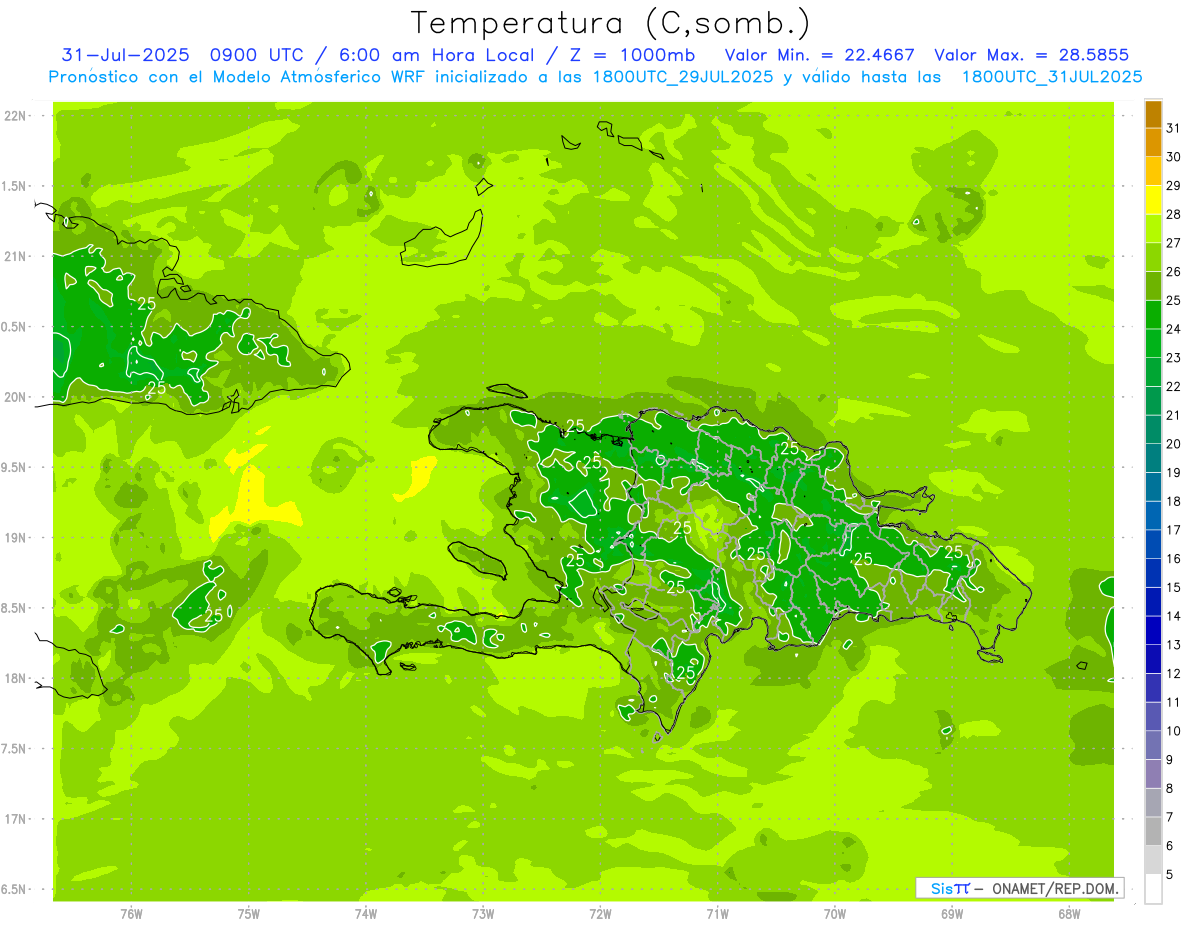
Task: Click the '6.5N' latitude label
Action: [15, 890]
